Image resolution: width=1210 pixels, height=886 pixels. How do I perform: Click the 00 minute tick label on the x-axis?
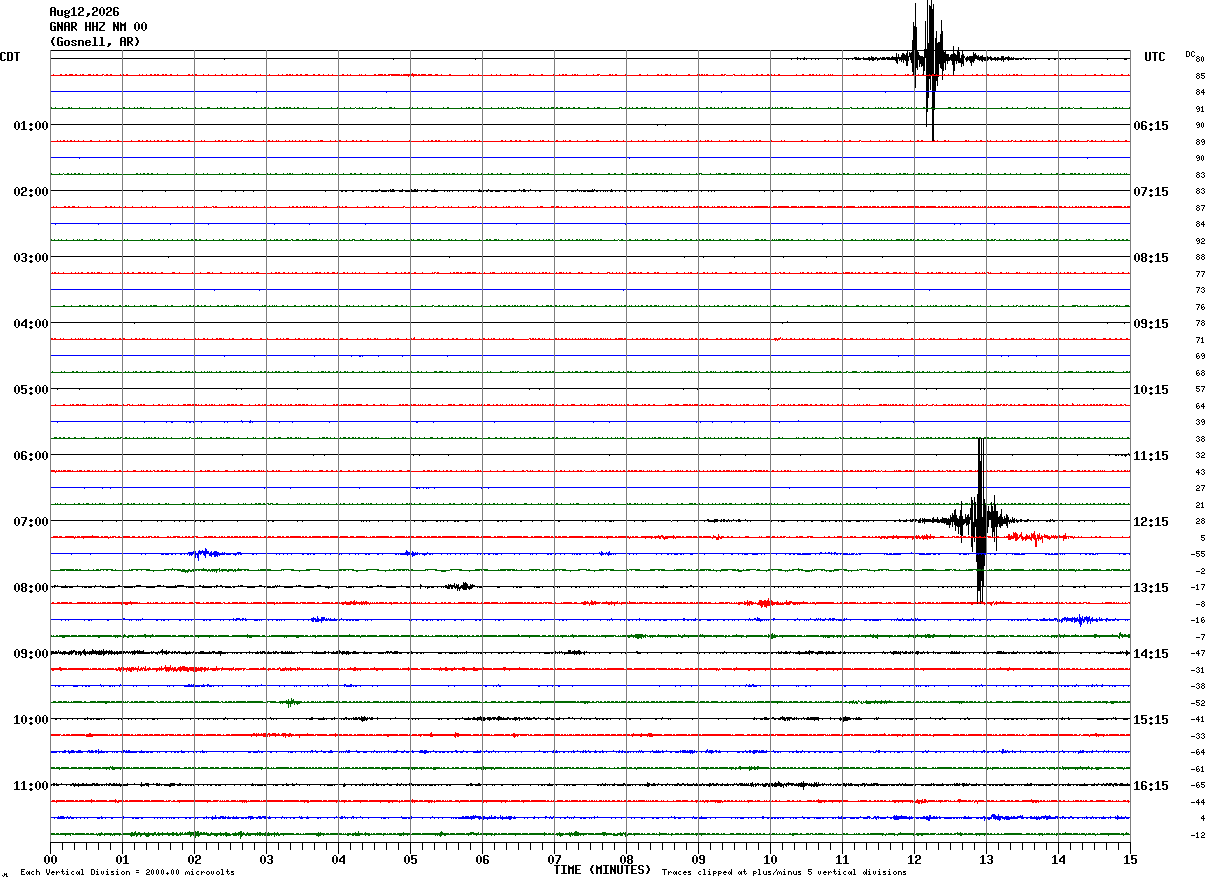(50, 859)
